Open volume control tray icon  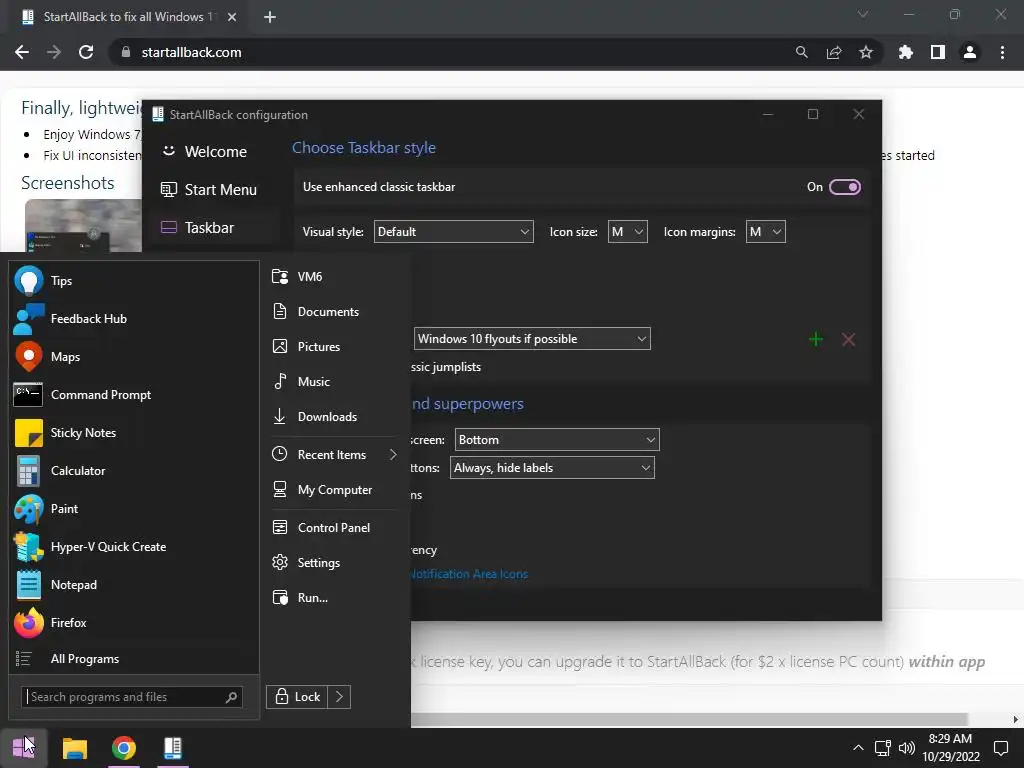click(x=906, y=748)
